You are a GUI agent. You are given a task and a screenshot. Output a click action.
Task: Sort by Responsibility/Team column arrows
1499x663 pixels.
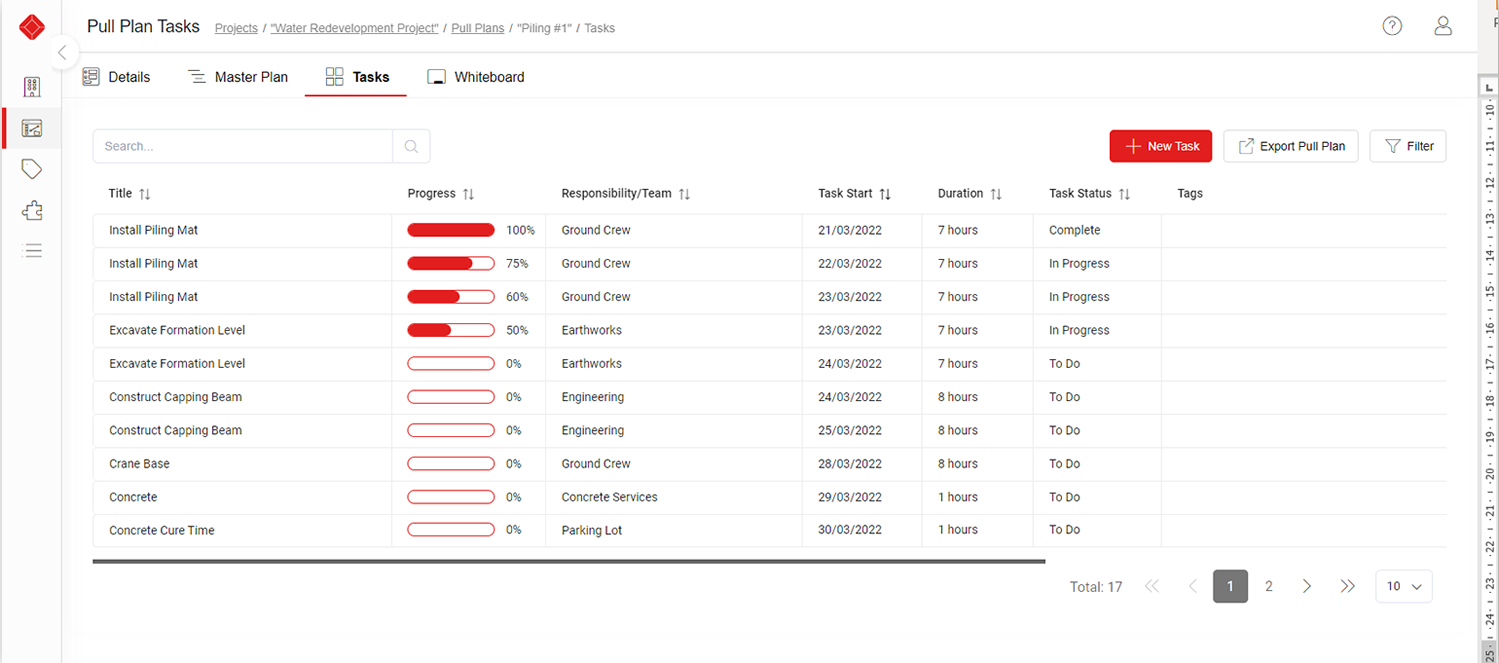pyautogui.click(x=684, y=194)
